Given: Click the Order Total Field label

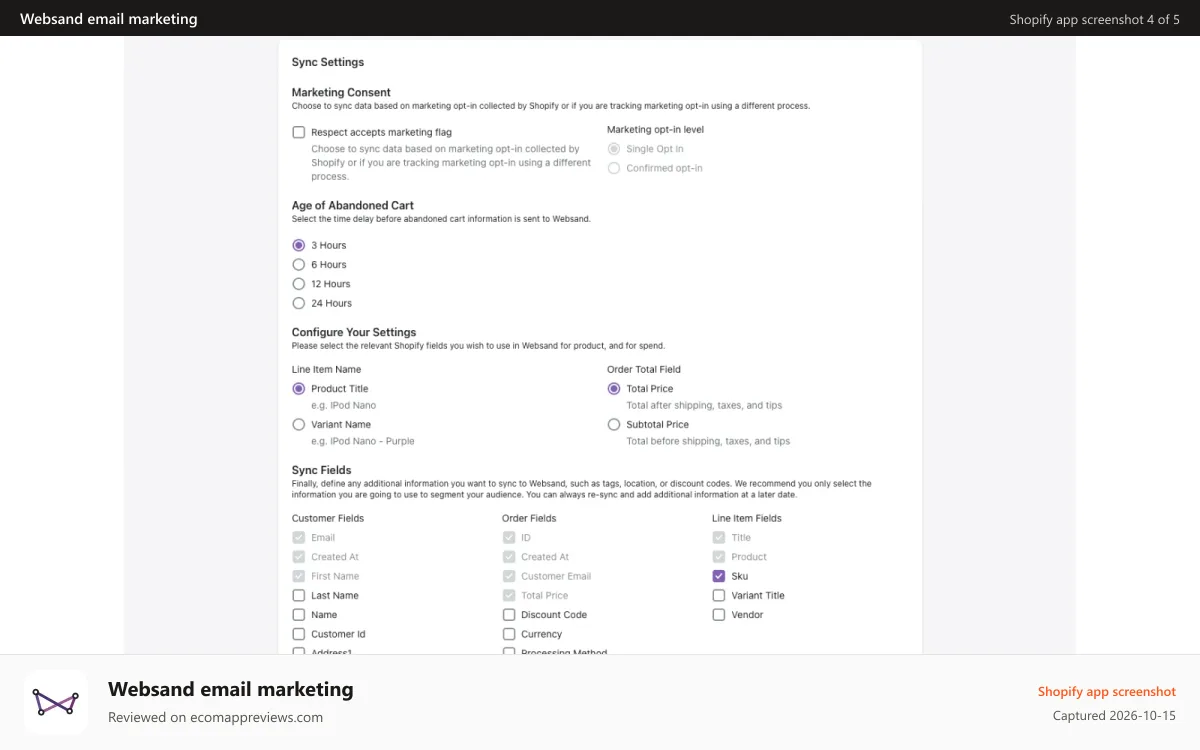Looking at the screenshot, I should 644,370.
